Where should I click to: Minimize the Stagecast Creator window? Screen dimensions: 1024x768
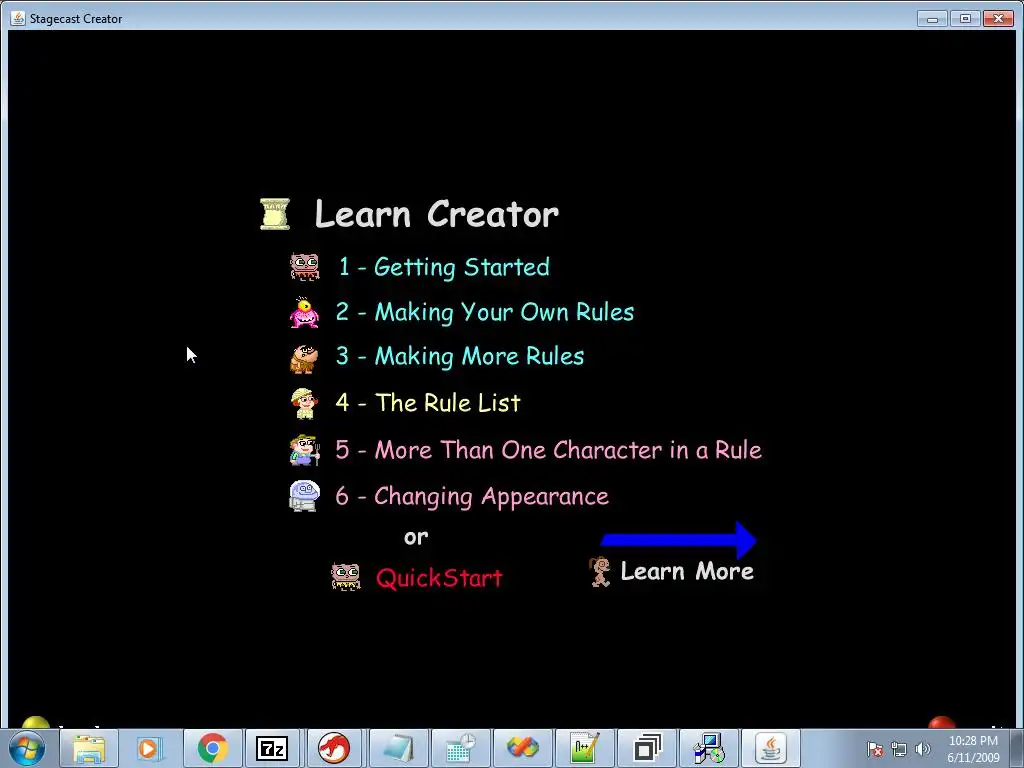[932, 18]
